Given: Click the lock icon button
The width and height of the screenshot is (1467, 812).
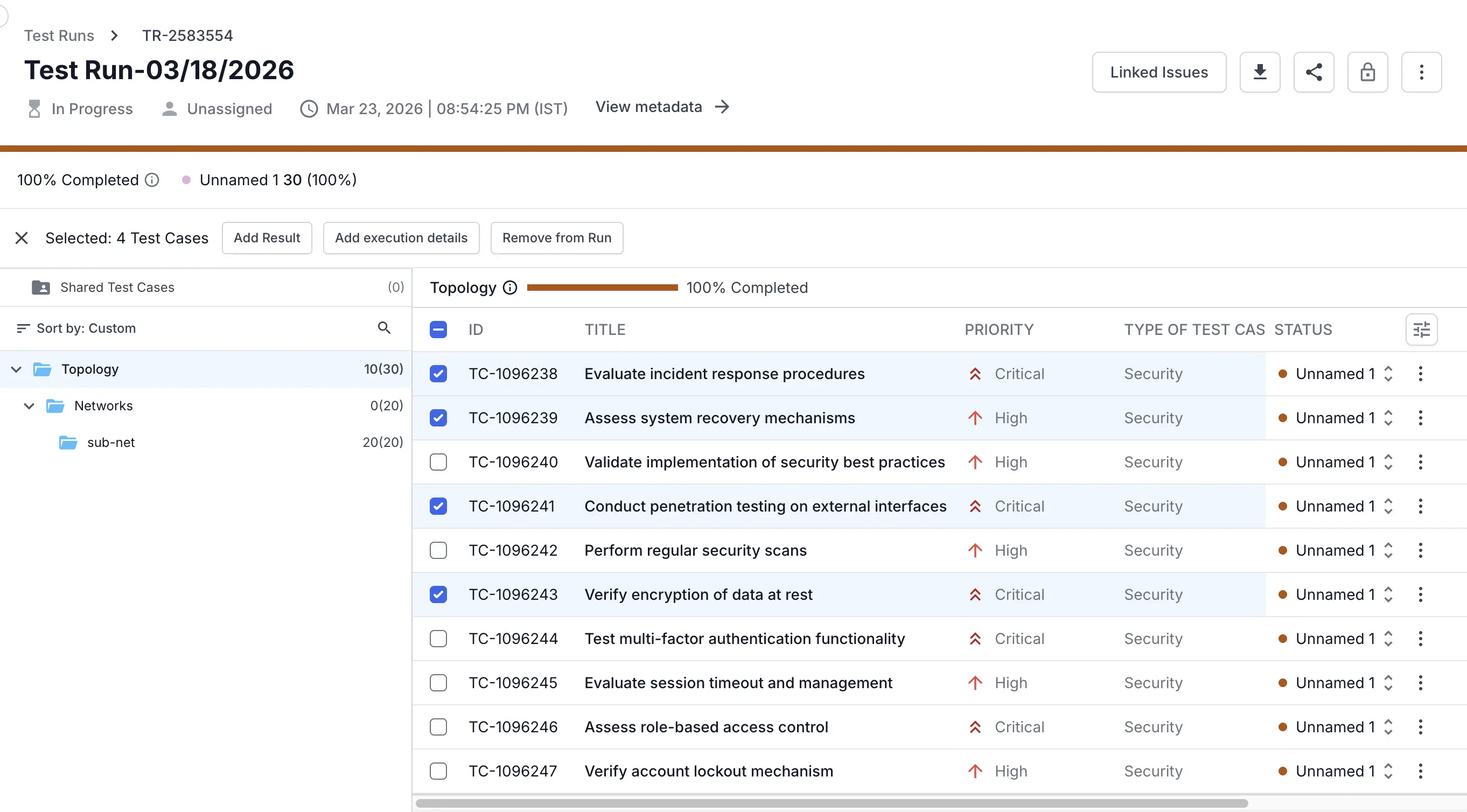Looking at the screenshot, I should pyautogui.click(x=1367, y=72).
